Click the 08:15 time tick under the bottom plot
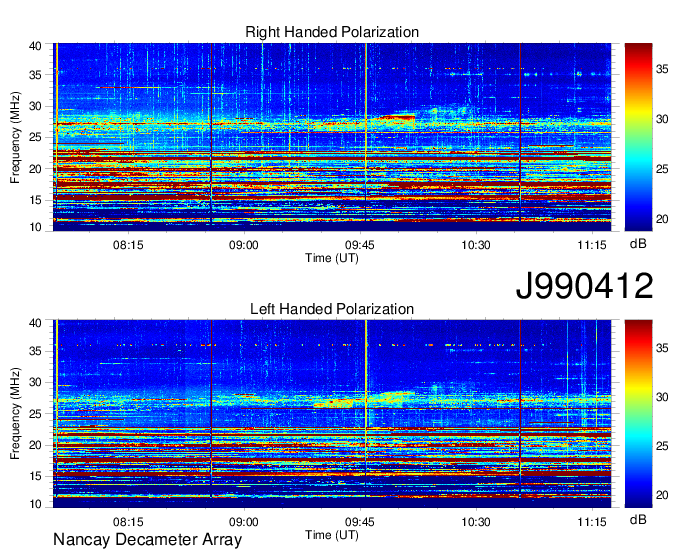The width and height of the screenshot is (680, 552). click(128, 522)
